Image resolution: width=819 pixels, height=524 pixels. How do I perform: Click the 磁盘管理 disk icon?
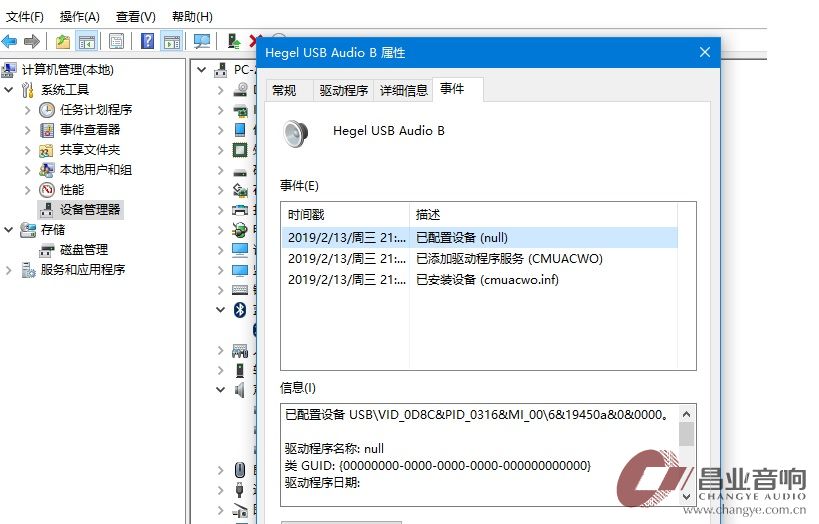click(x=46, y=250)
